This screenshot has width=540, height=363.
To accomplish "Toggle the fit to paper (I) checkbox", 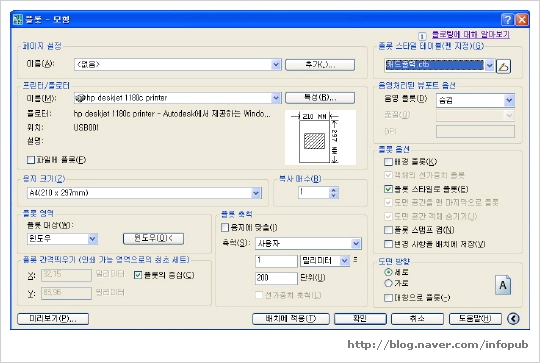I will 225,227.
